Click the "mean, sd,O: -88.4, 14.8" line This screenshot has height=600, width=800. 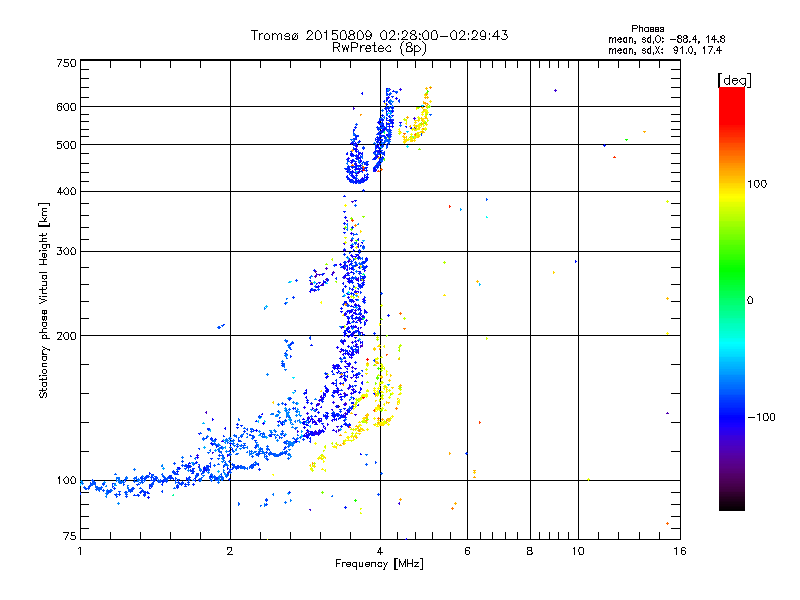[667, 39]
